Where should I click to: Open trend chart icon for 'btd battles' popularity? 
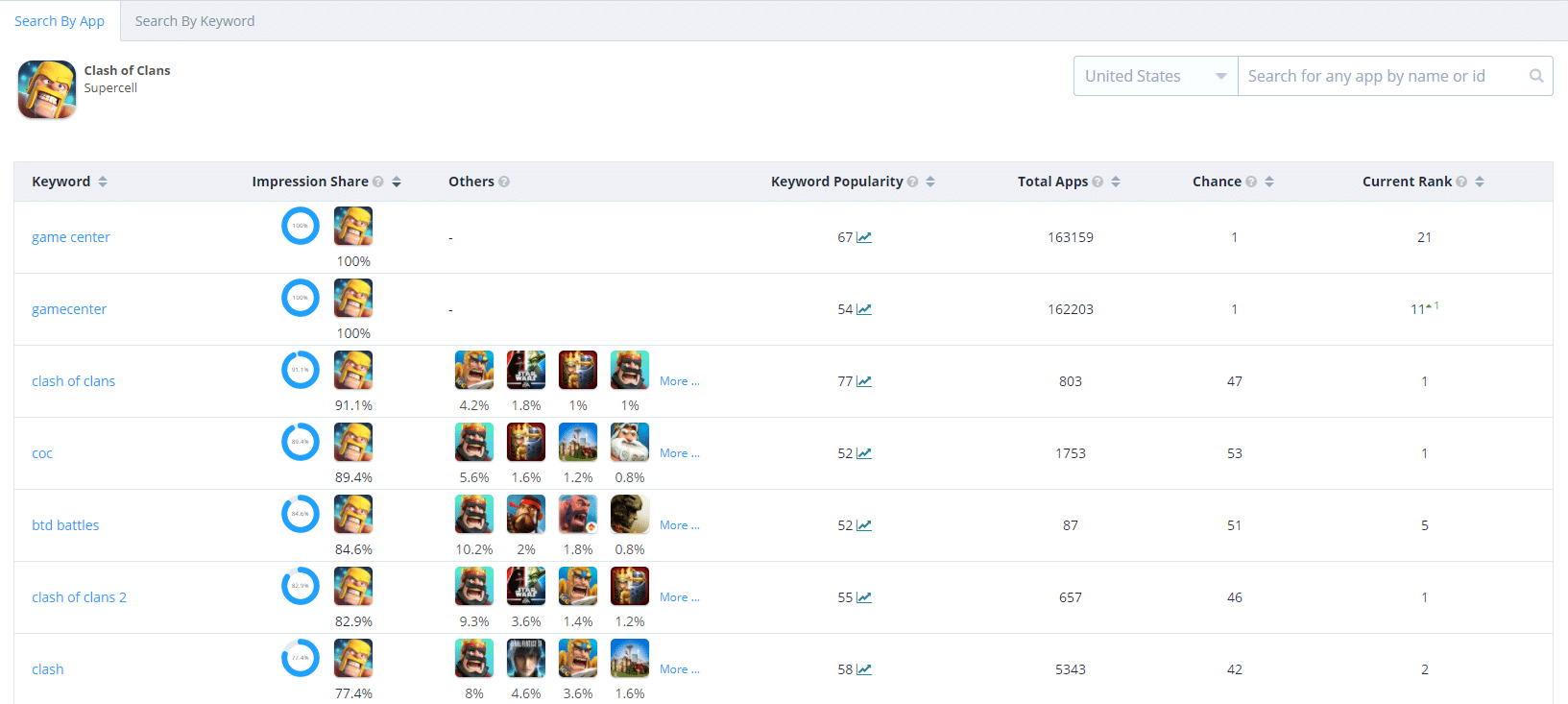(864, 525)
